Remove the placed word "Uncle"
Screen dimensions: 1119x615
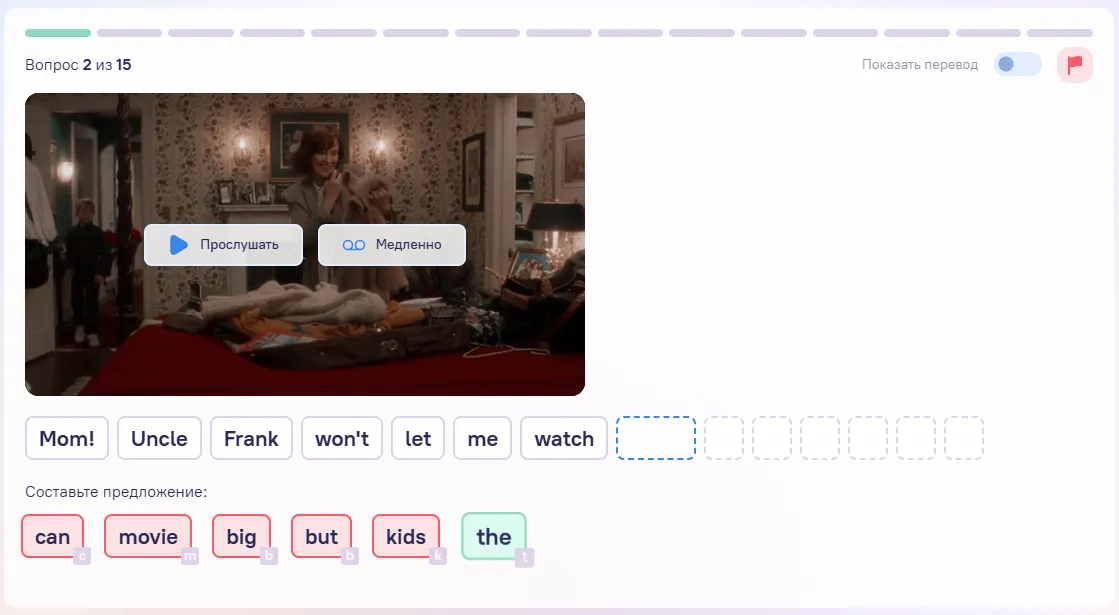159,438
